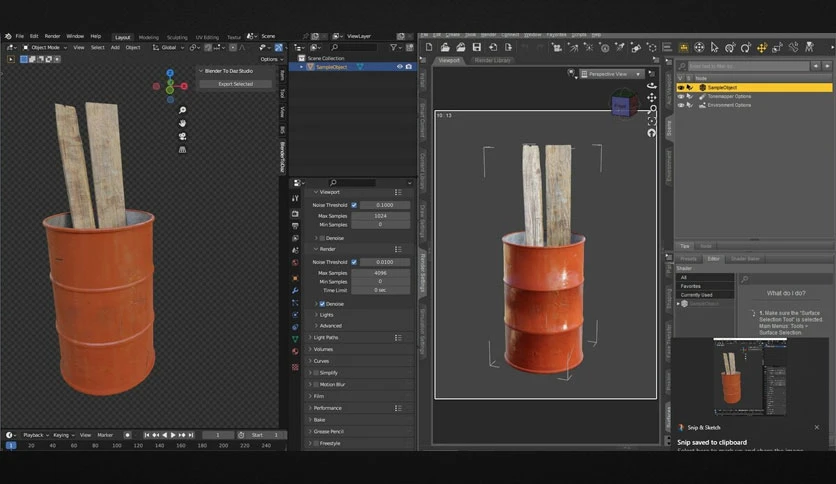Click the reset camera control in Daz viewport
Screen dimensions: 836x484
[652, 133]
